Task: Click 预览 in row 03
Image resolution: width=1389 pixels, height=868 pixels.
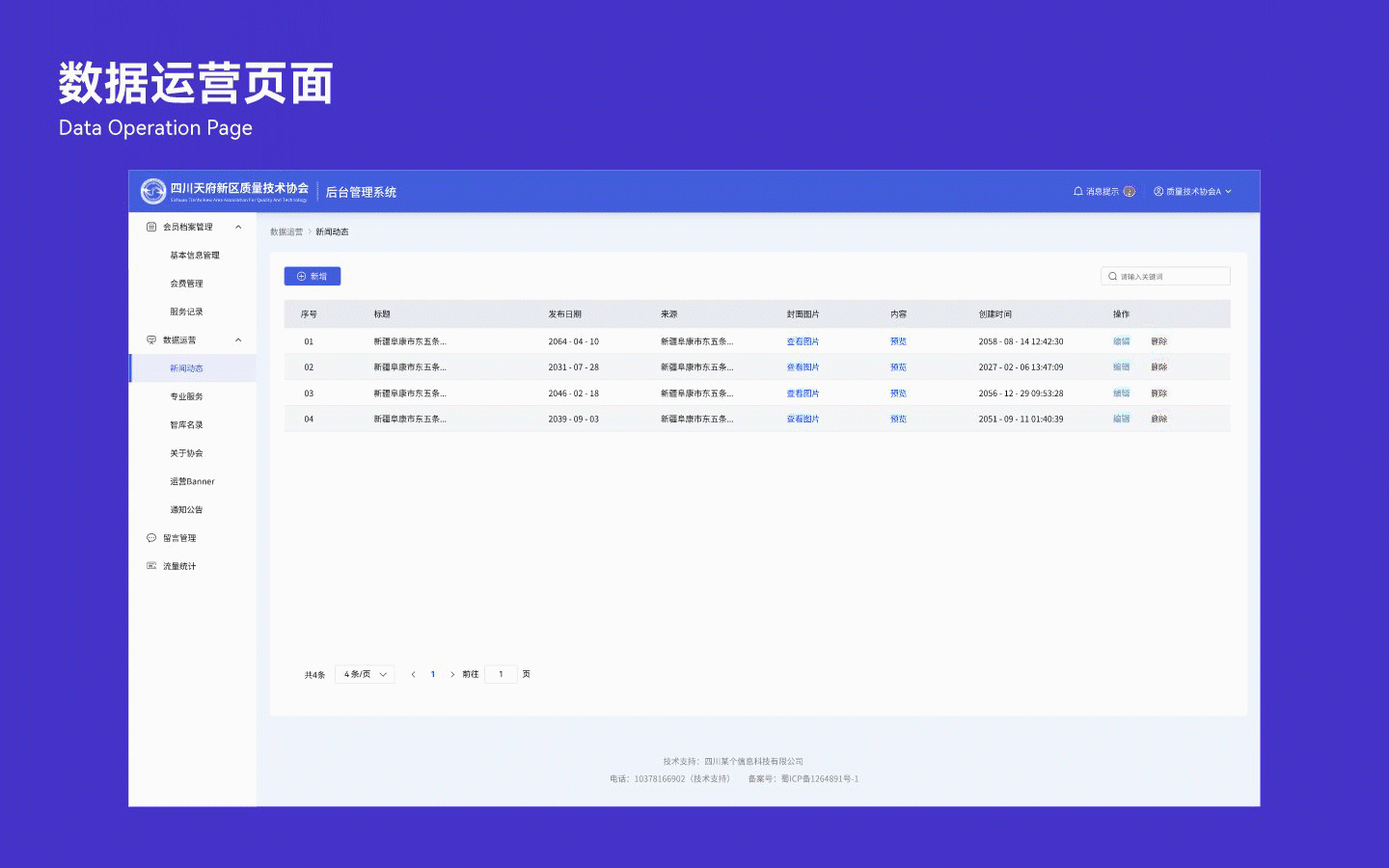Action: 898,393
